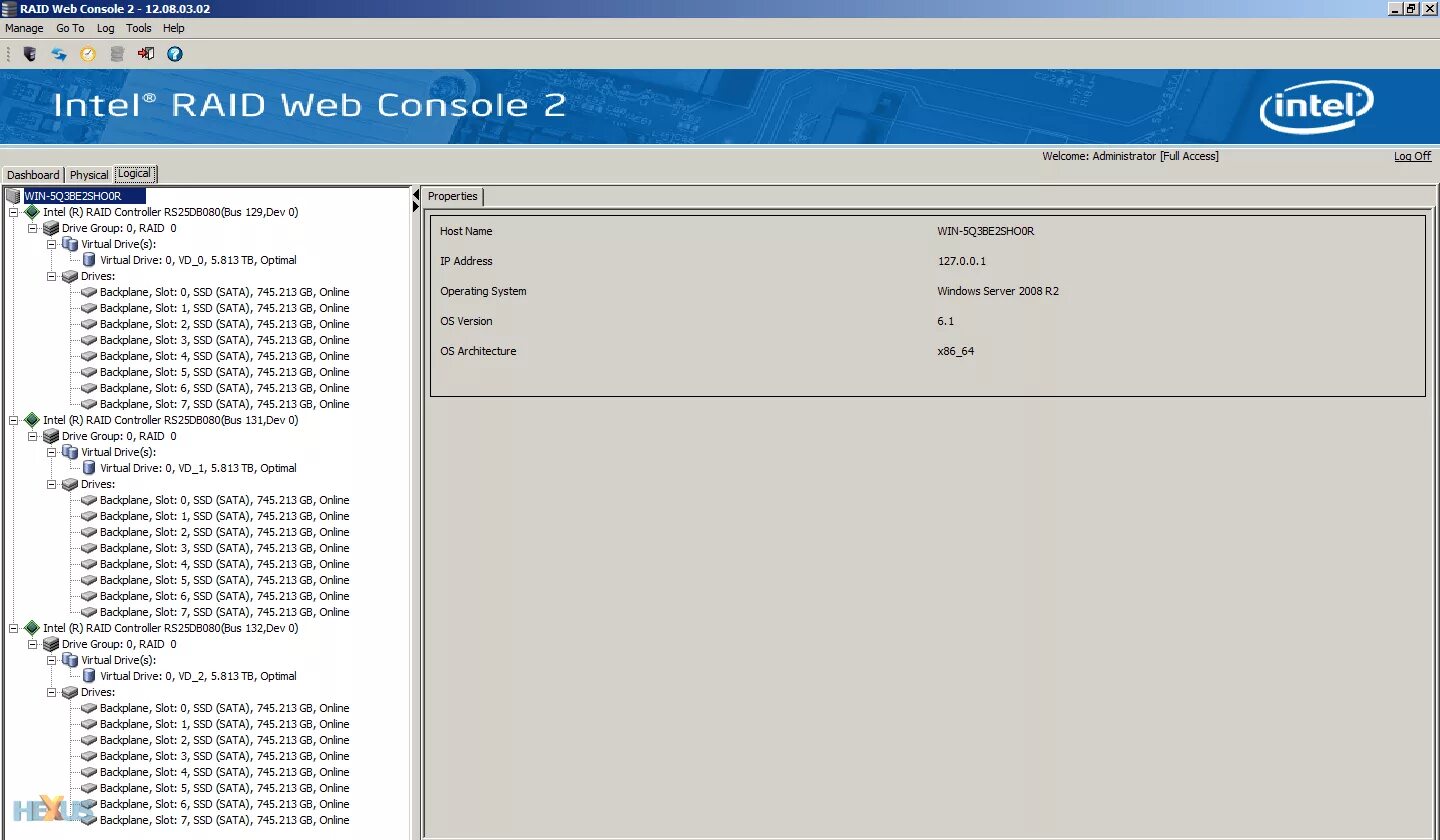1440x840 pixels.
Task: Open the Log menu
Action: coord(105,28)
